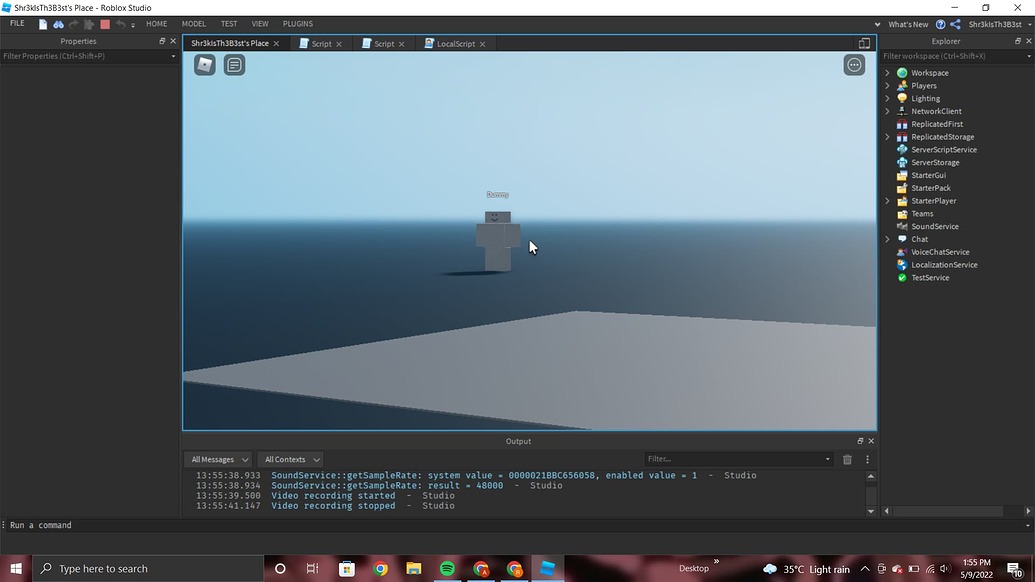Click the FILE menu button

click(17, 23)
